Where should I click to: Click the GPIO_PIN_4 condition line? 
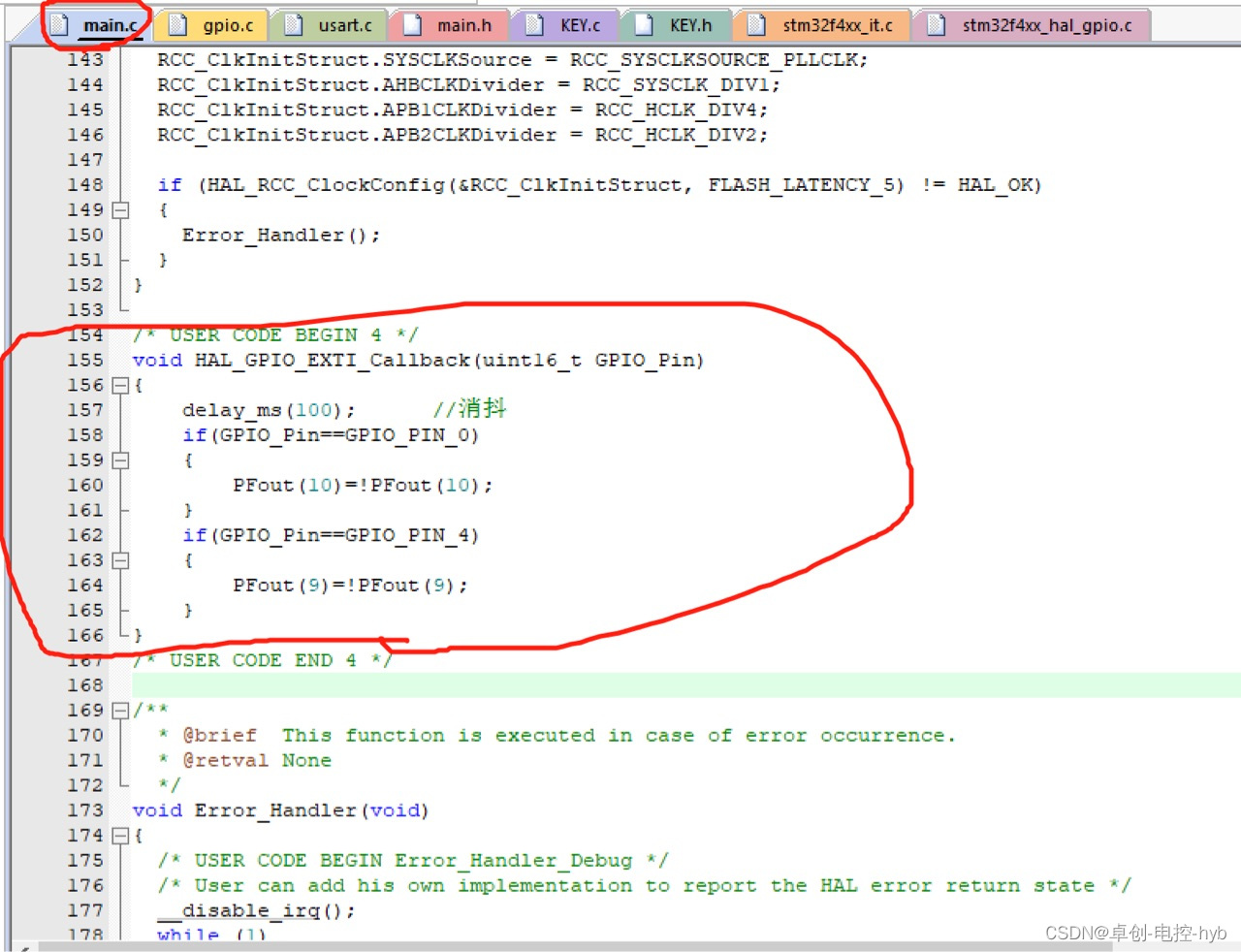point(331,535)
